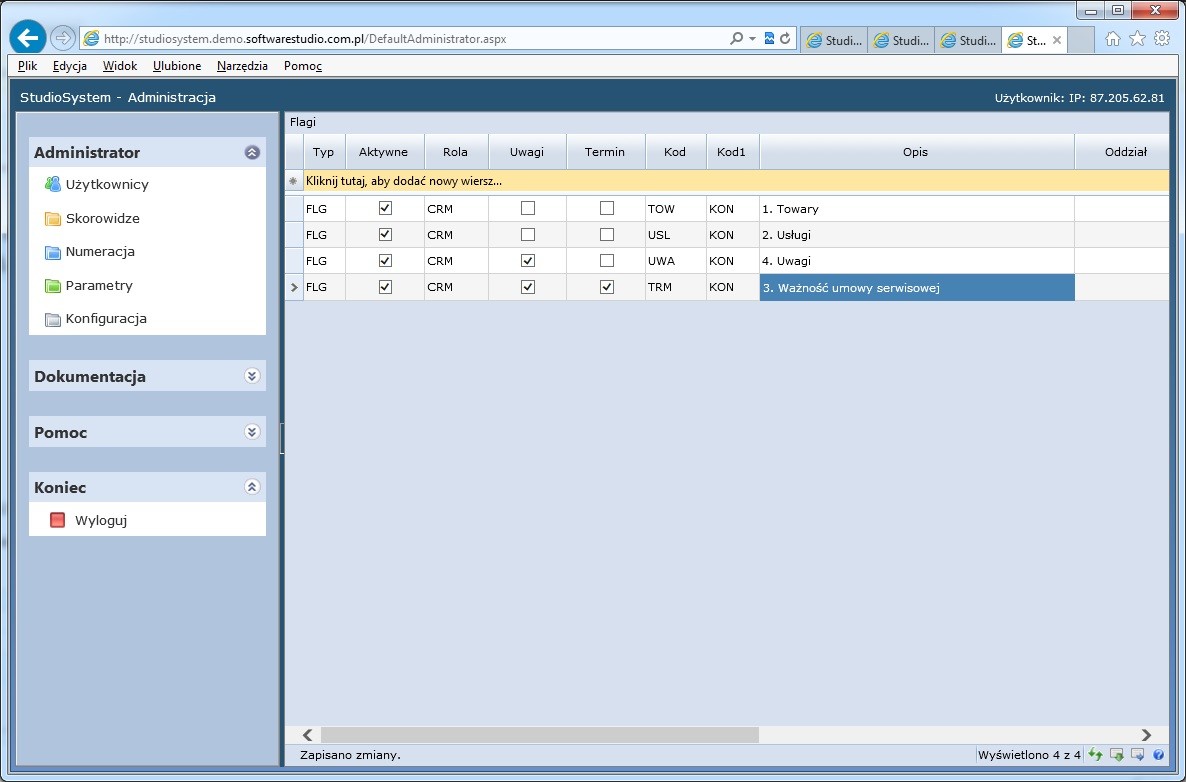Select the '4. Uwagi' description cell
Viewport: 1186px width, 782px height.
[917, 261]
